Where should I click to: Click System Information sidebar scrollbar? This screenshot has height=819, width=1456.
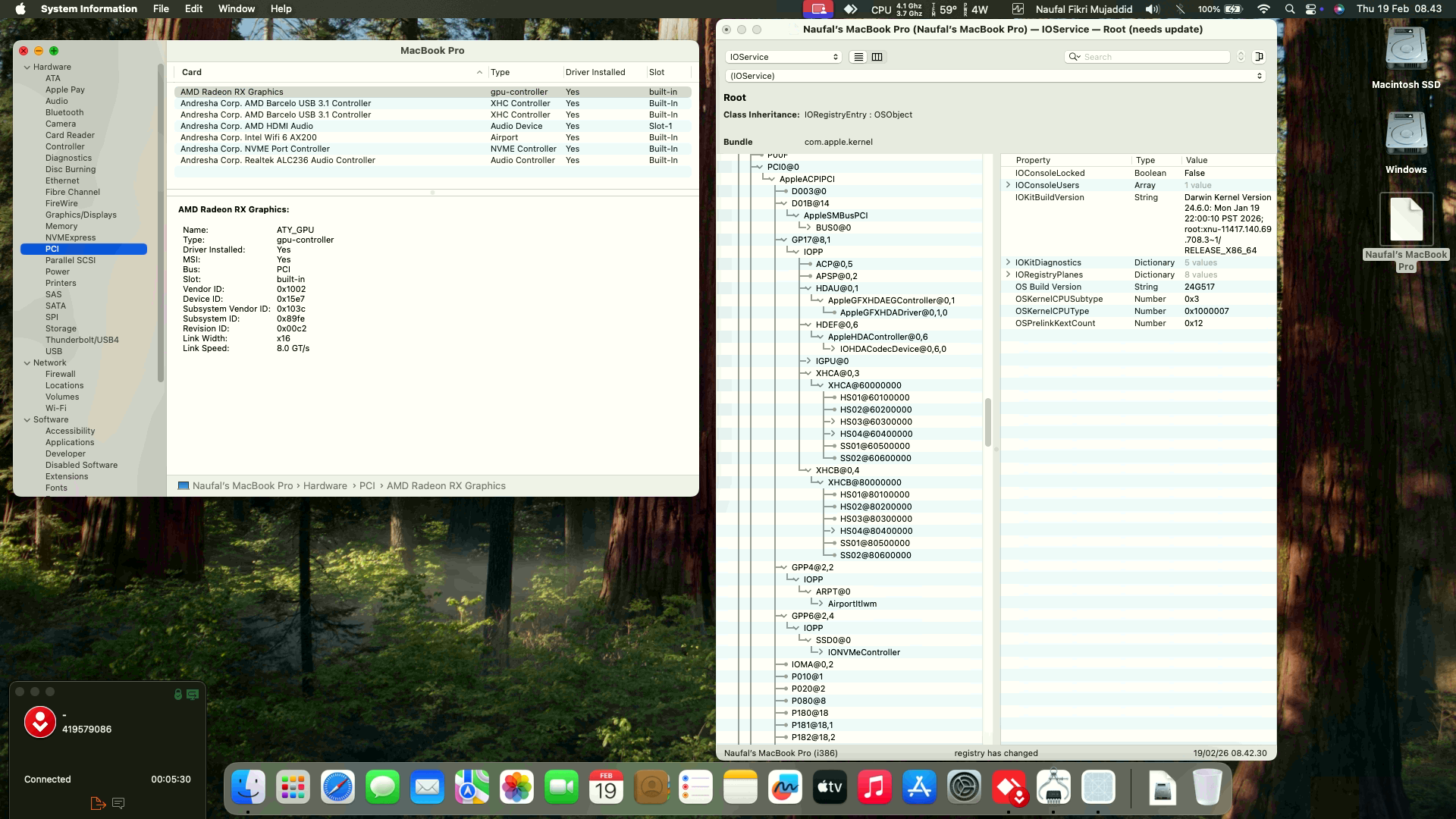click(160, 224)
